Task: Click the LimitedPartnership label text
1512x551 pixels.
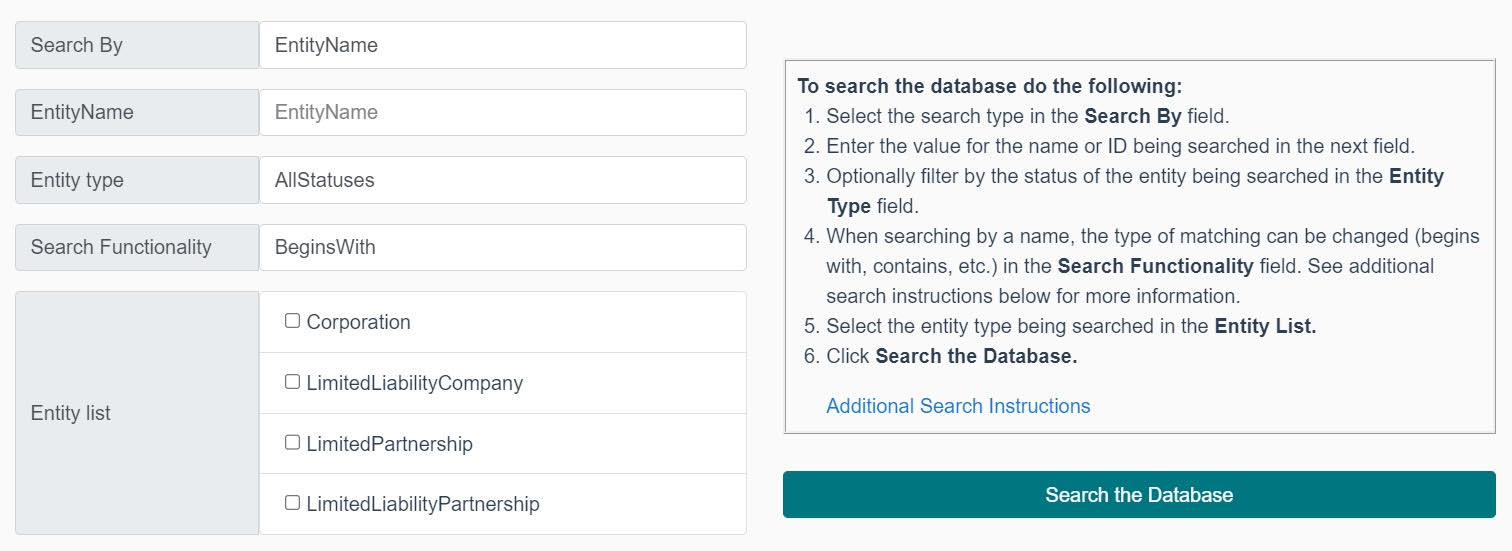Action: 390,444
